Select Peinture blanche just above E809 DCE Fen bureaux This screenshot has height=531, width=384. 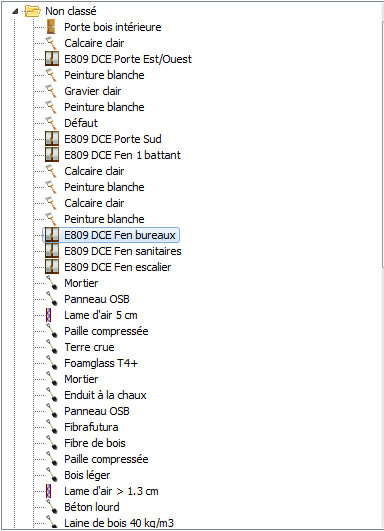pos(104,219)
